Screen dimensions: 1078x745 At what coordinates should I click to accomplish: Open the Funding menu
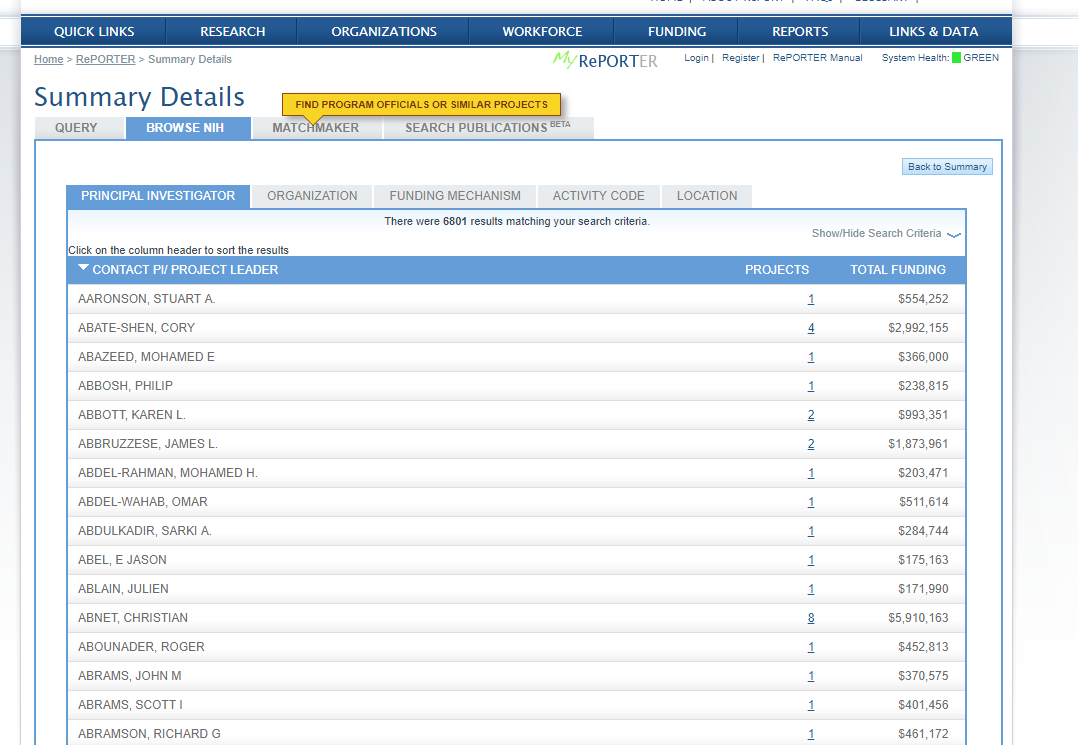click(x=676, y=32)
